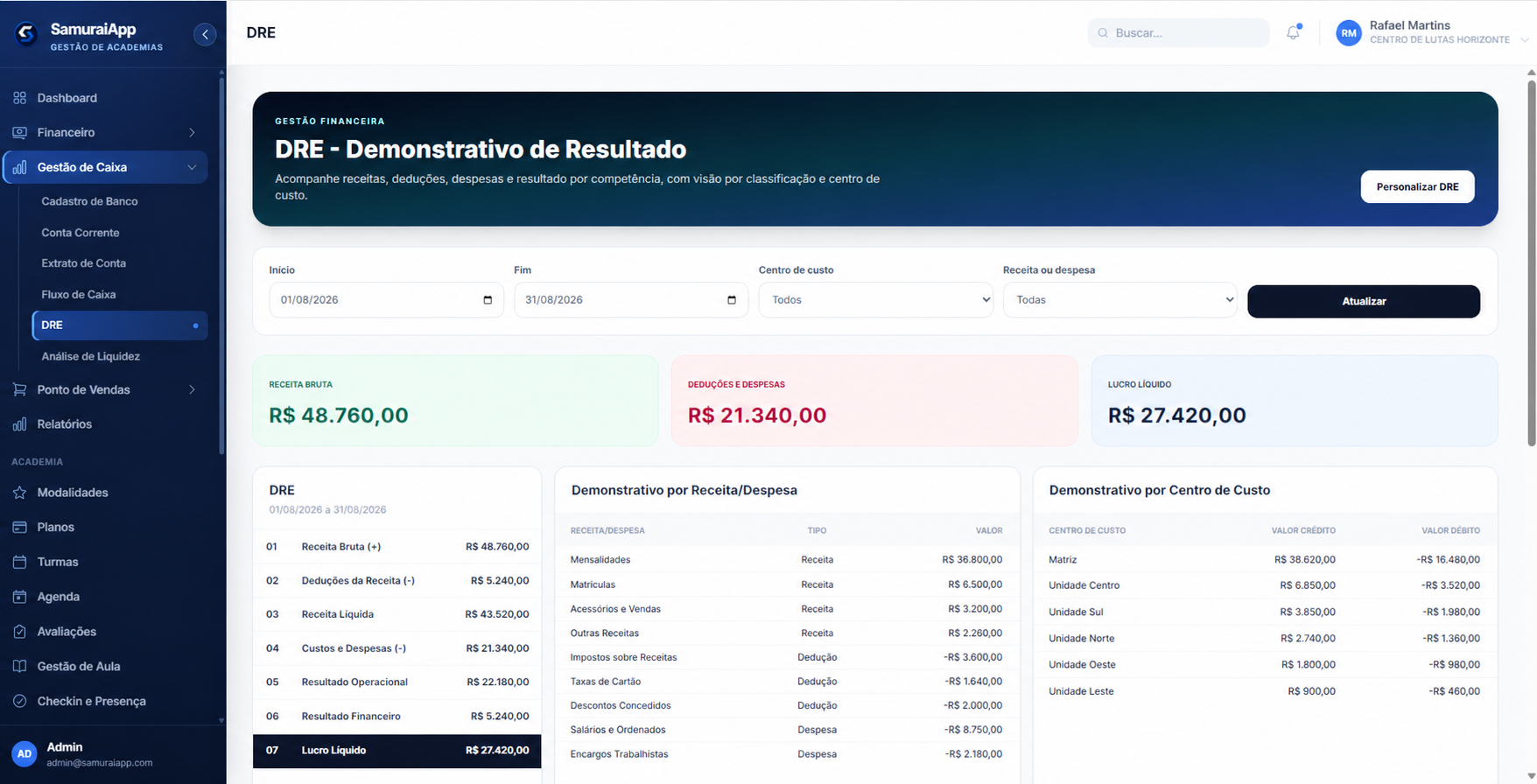Go to Cadastro de Banco
This screenshot has height=784, width=1537.
pyautogui.click(x=89, y=201)
